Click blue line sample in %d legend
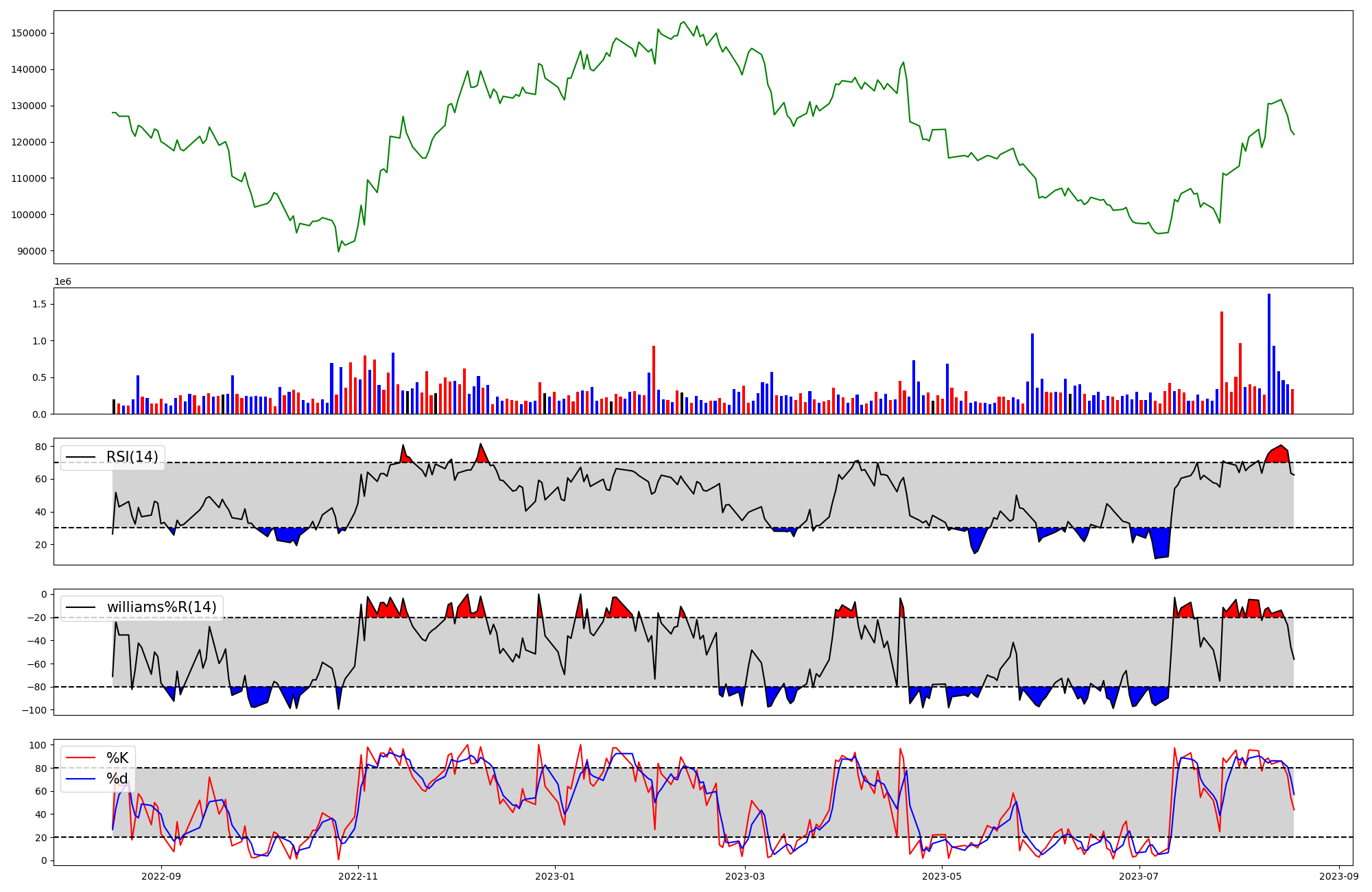This screenshot has height=892, width=1372. tap(80, 779)
